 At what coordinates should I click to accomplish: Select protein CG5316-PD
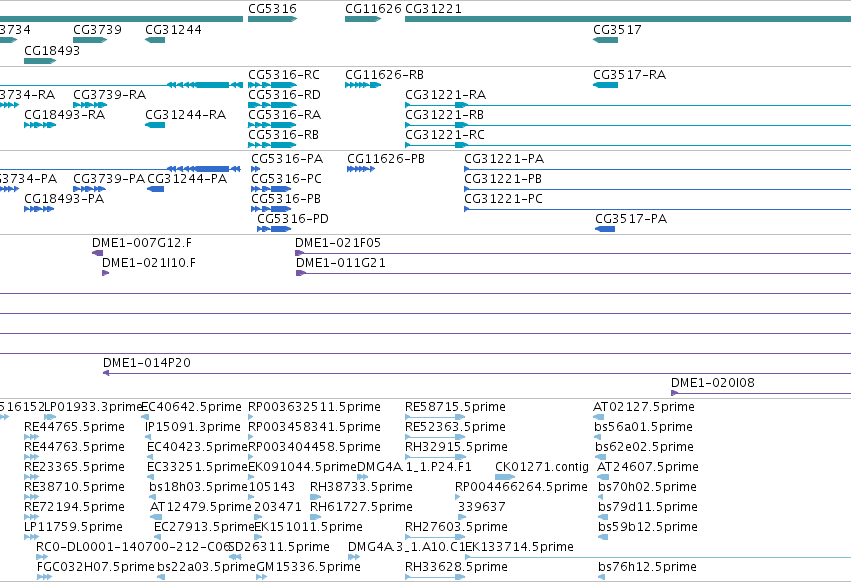(x=293, y=219)
